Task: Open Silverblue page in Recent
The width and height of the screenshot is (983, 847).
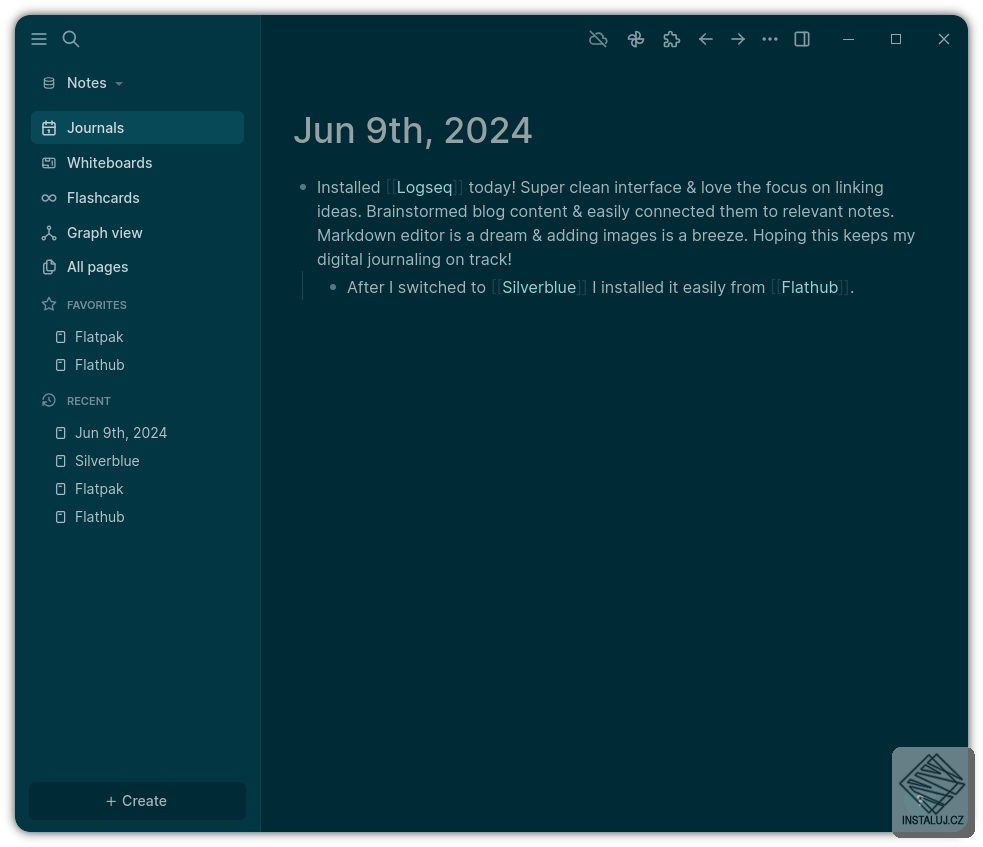Action: tap(107, 461)
